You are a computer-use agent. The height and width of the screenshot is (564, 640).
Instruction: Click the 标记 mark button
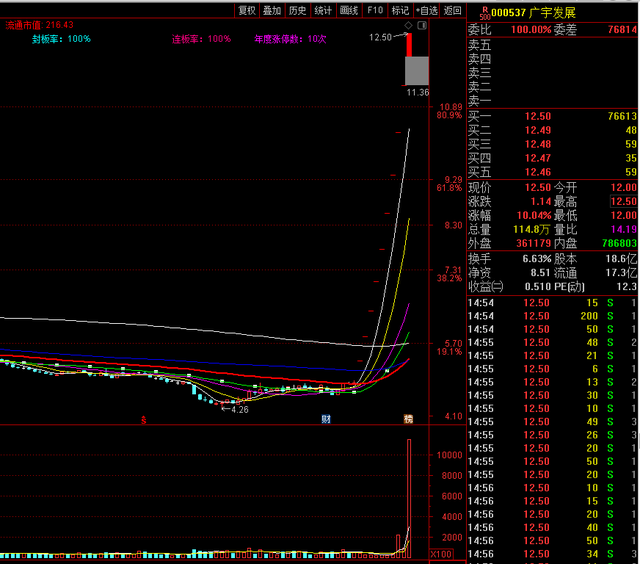coord(400,11)
